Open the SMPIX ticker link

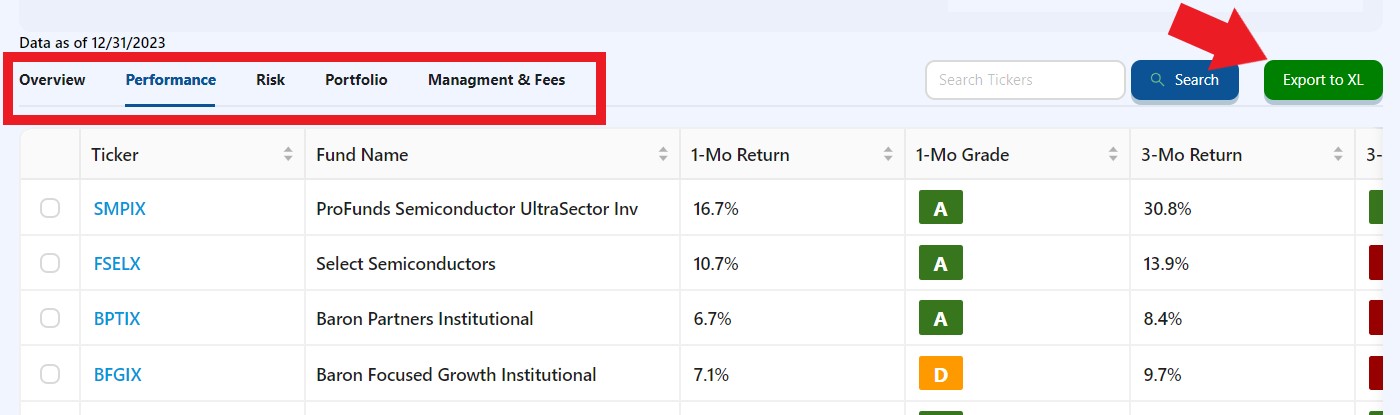120,209
